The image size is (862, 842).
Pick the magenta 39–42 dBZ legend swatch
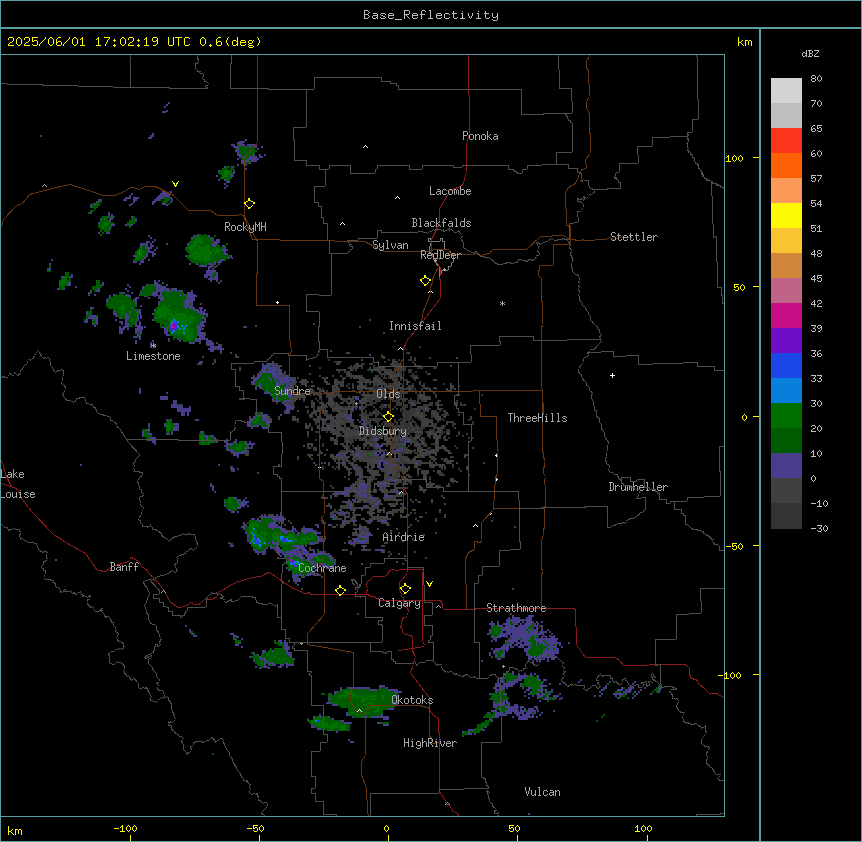pos(786,315)
